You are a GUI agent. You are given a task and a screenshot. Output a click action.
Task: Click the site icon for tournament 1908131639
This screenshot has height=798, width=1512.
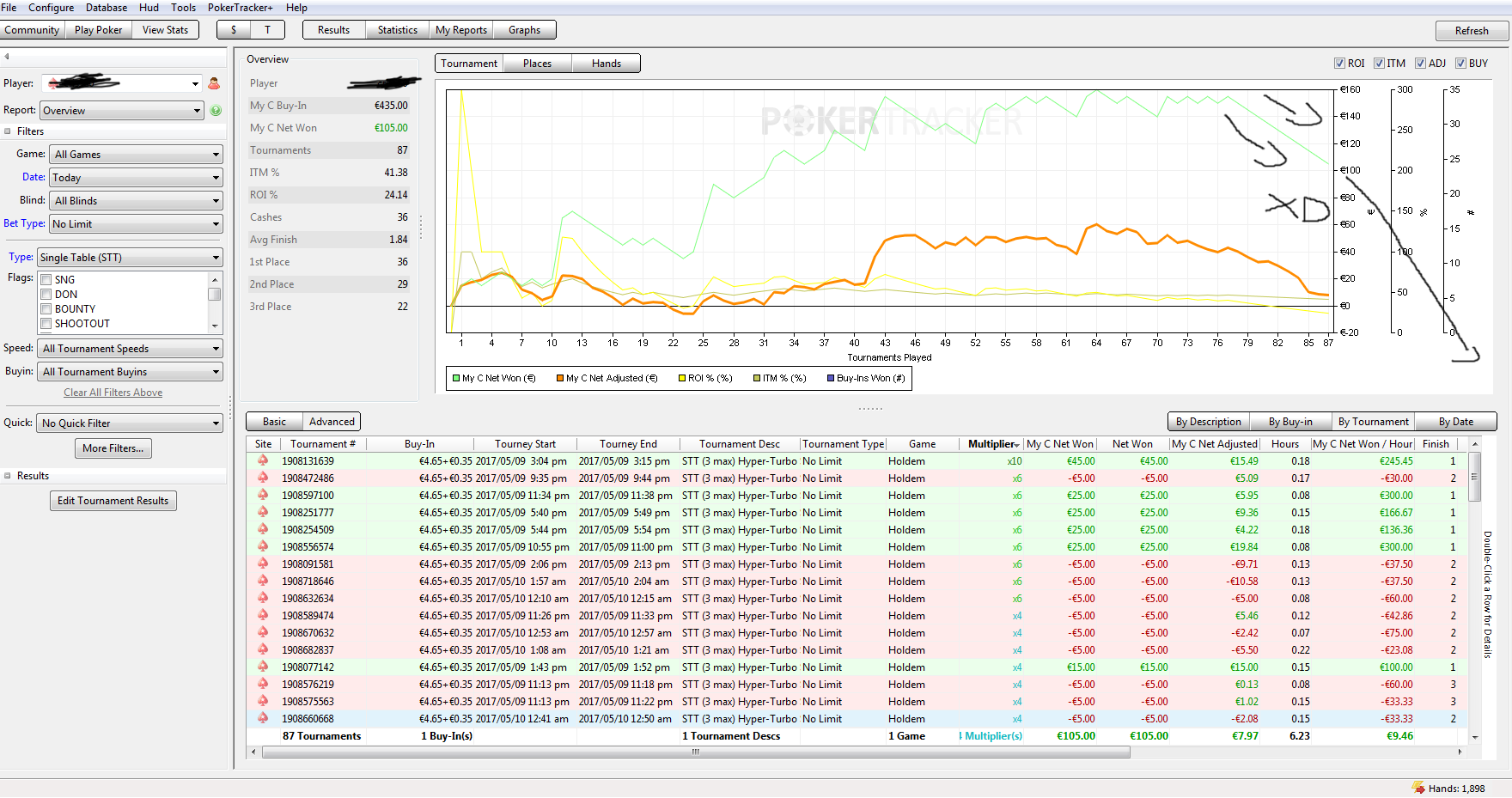point(263,460)
